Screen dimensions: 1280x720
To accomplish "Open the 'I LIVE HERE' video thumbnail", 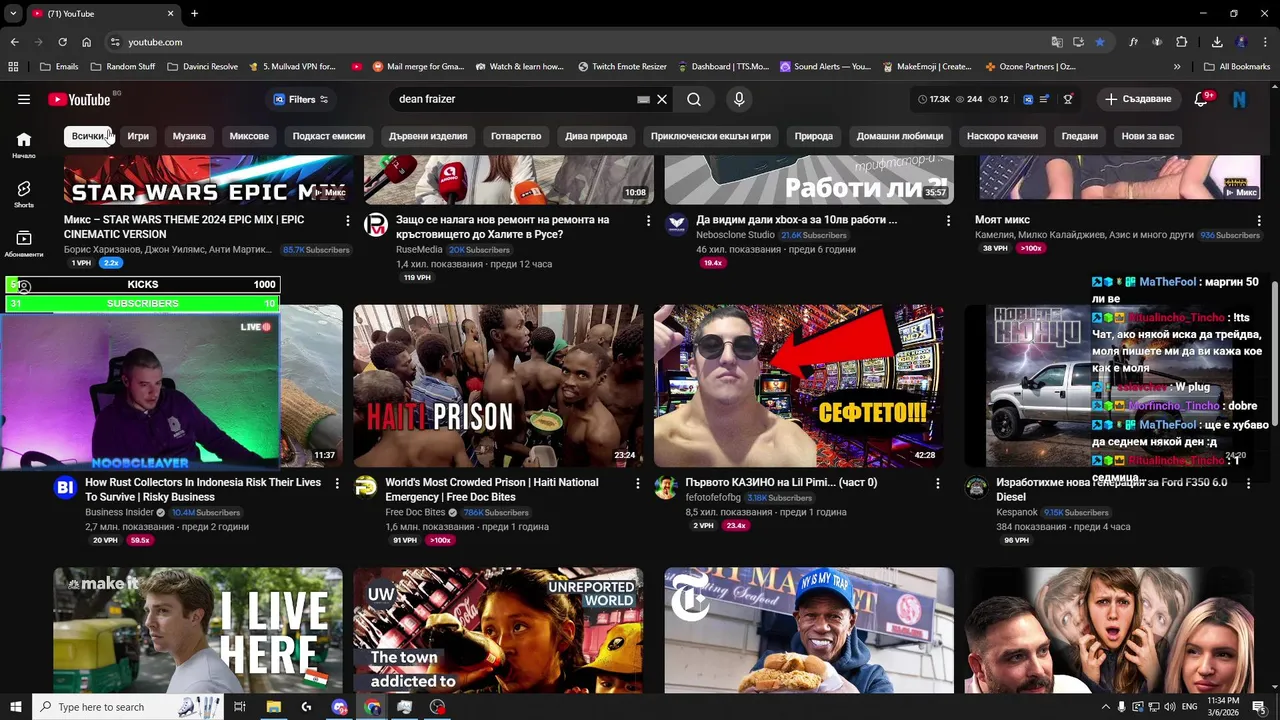I will coord(198,630).
